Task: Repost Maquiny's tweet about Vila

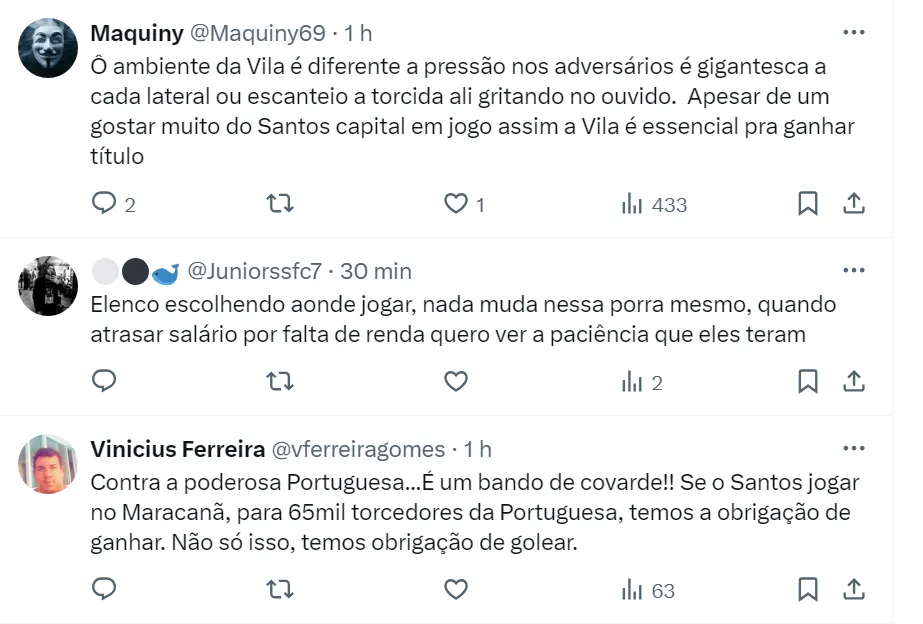Action: point(280,204)
